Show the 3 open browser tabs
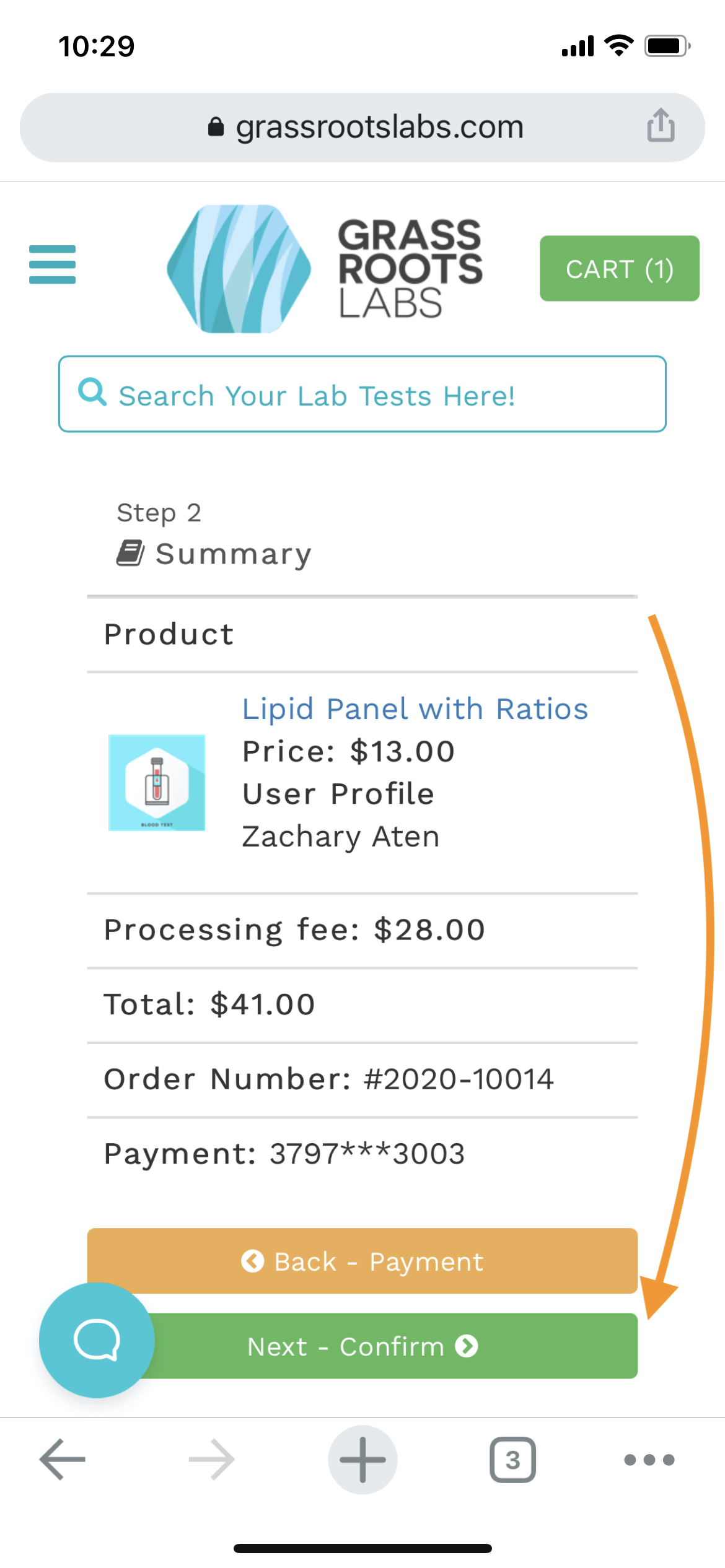This screenshot has height=1568, width=725. 512,1460
